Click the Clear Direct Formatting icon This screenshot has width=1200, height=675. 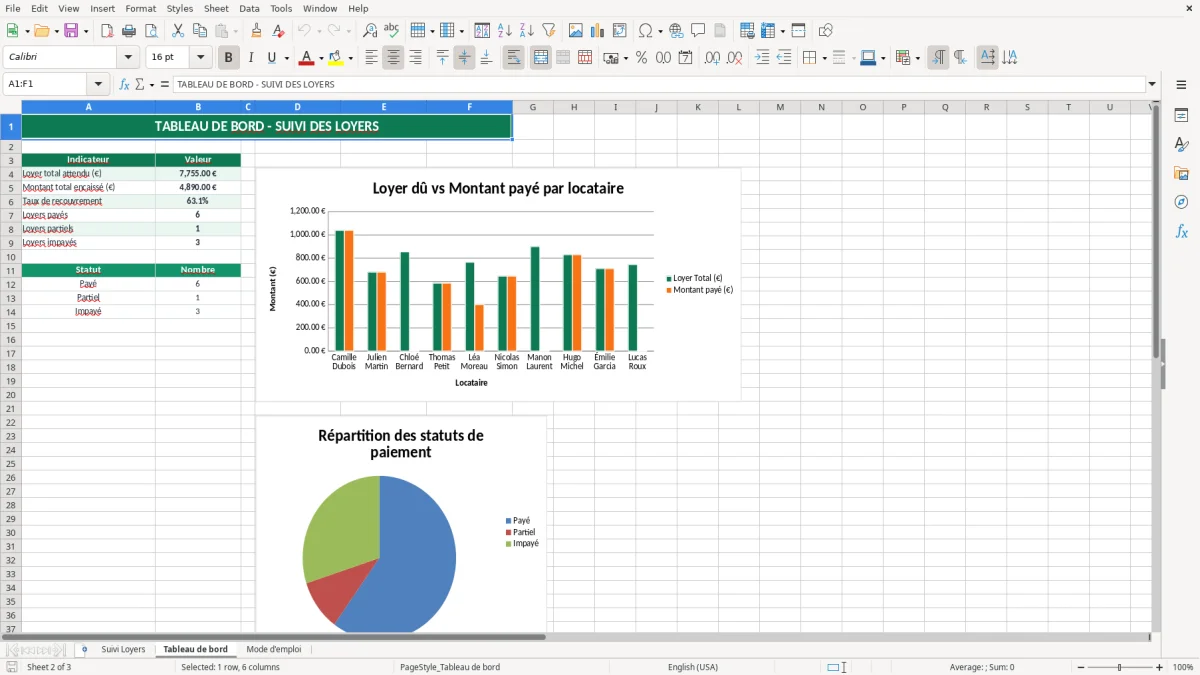pos(278,31)
